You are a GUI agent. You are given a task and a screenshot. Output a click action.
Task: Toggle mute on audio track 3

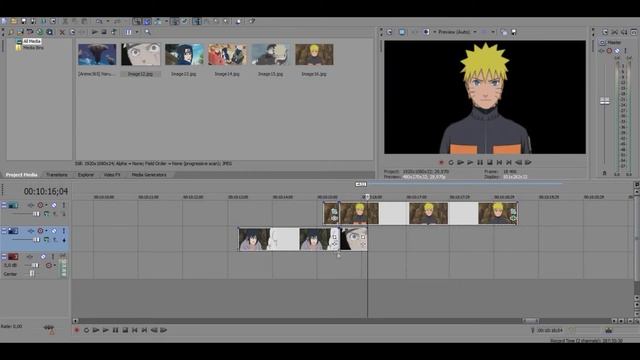click(44, 256)
